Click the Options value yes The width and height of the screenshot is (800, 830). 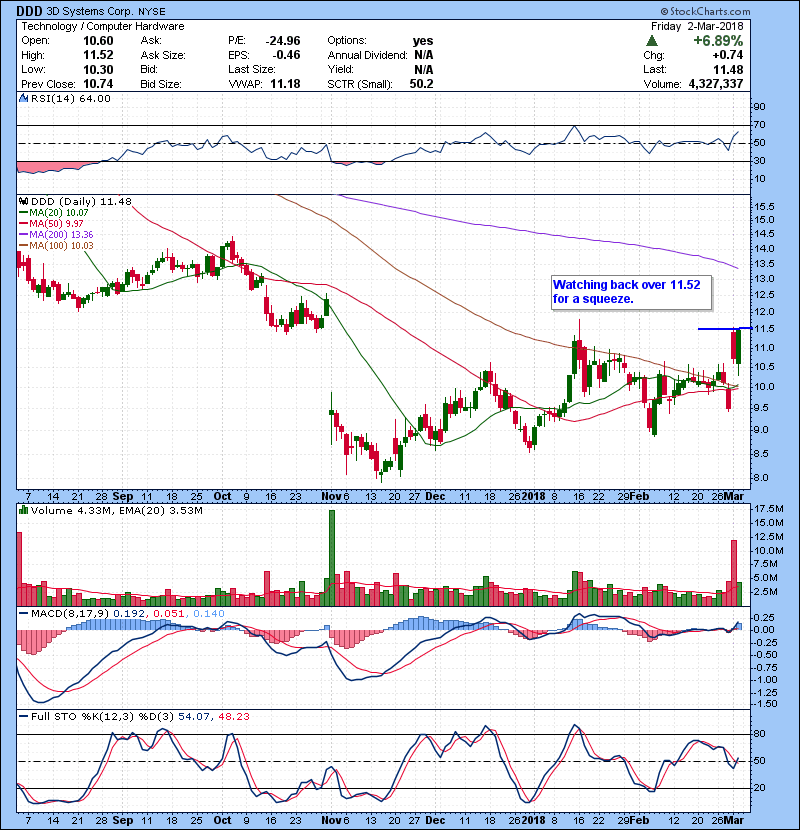pos(423,41)
